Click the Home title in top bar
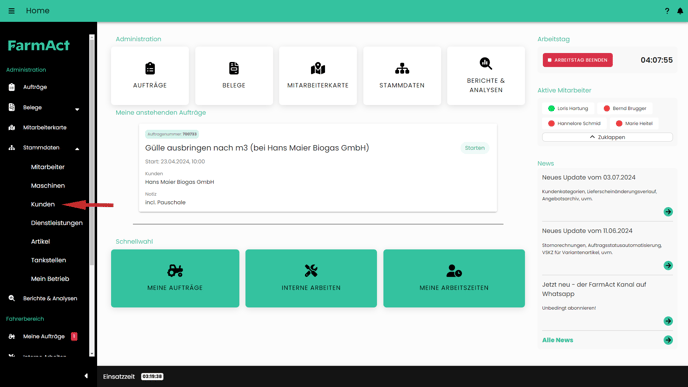The height and width of the screenshot is (387, 688). pyautogui.click(x=37, y=11)
